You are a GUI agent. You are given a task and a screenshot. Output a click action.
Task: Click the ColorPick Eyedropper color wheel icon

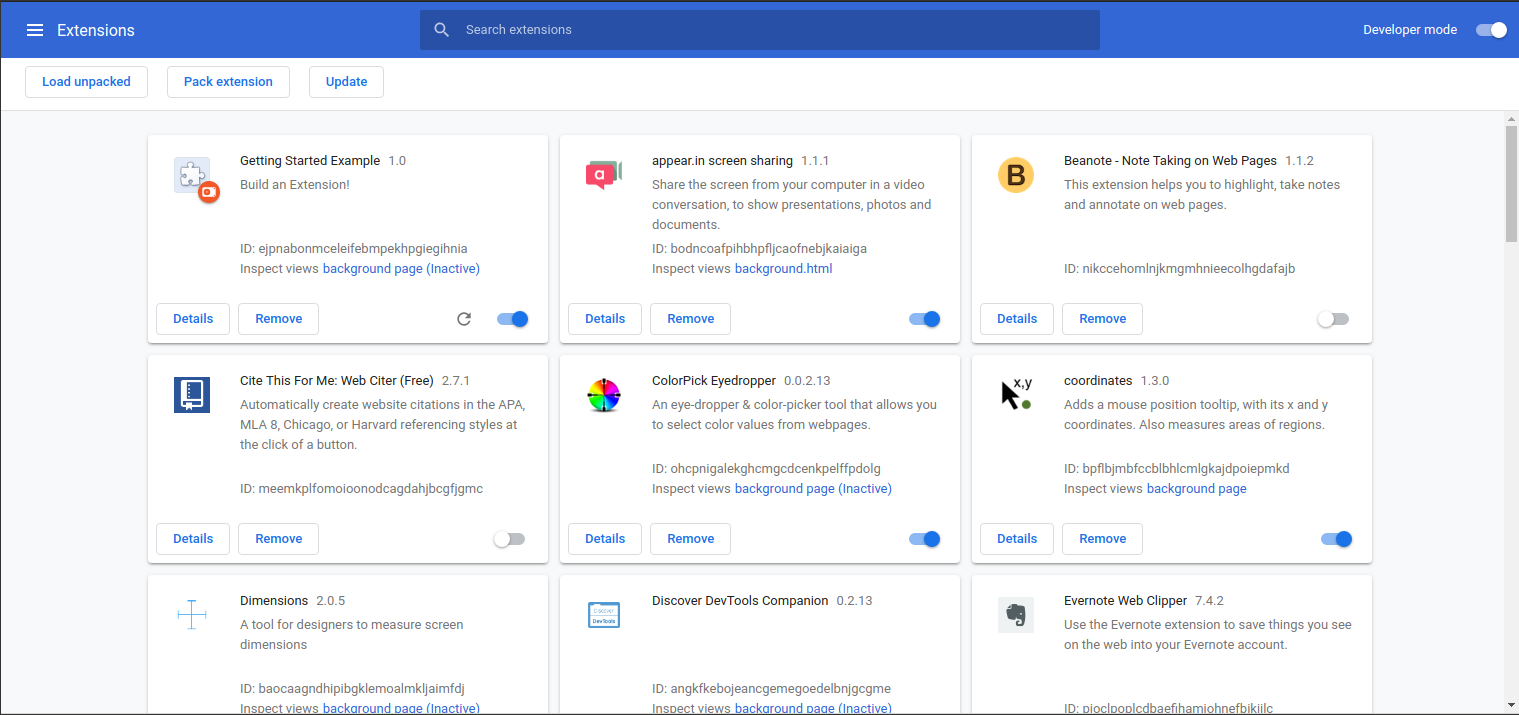click(x=604, y=395)
